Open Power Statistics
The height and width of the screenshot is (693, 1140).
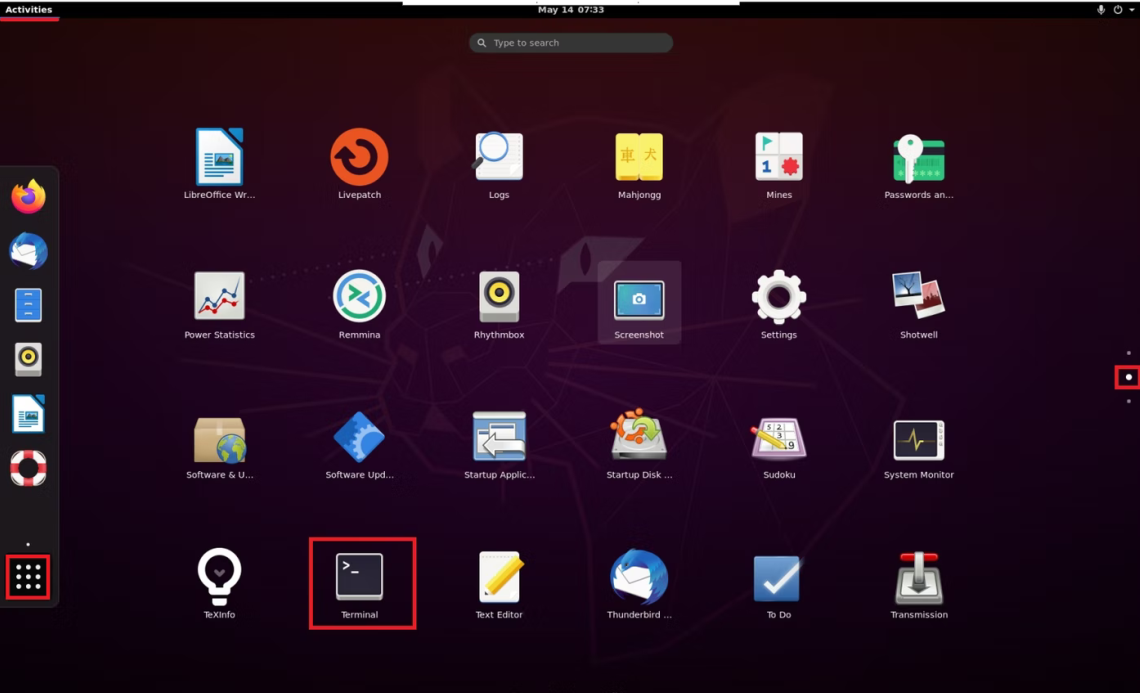[x=219, y=304]
